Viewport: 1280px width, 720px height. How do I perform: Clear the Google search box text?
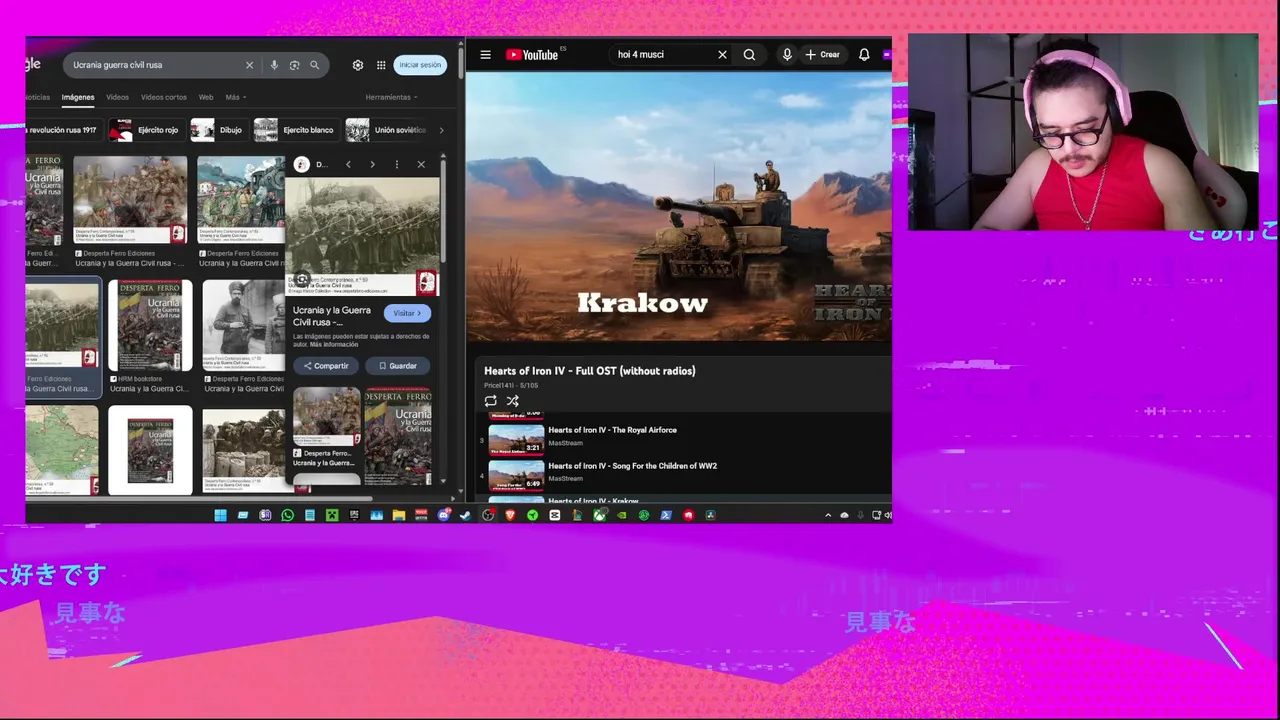(x=249, y=65)
